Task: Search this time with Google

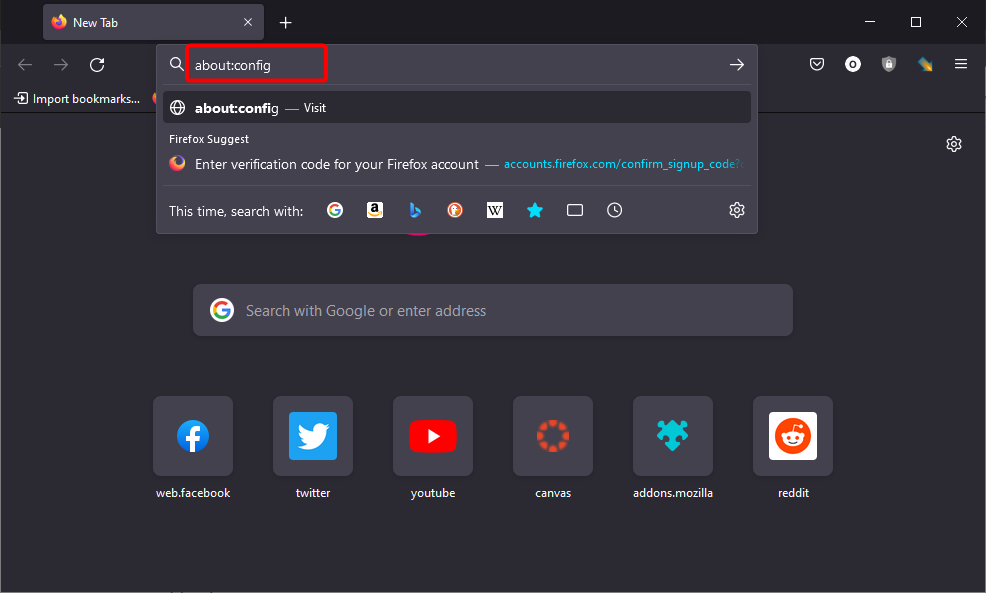Action: [335, 210]
